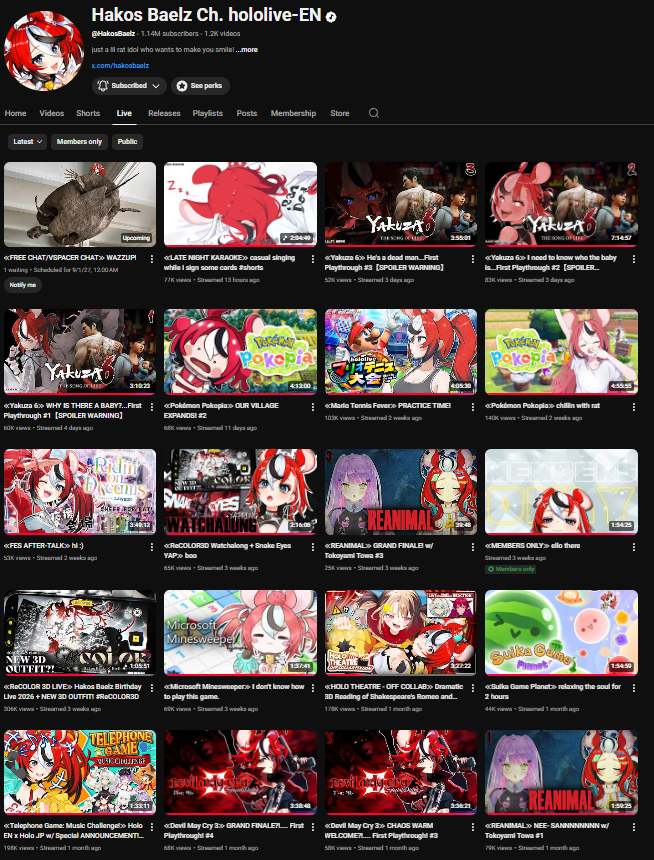Open options menu for Yakuza 6 Playthrough #3
The width and height of the screenshot is (654, 860).
coord(473,259)
